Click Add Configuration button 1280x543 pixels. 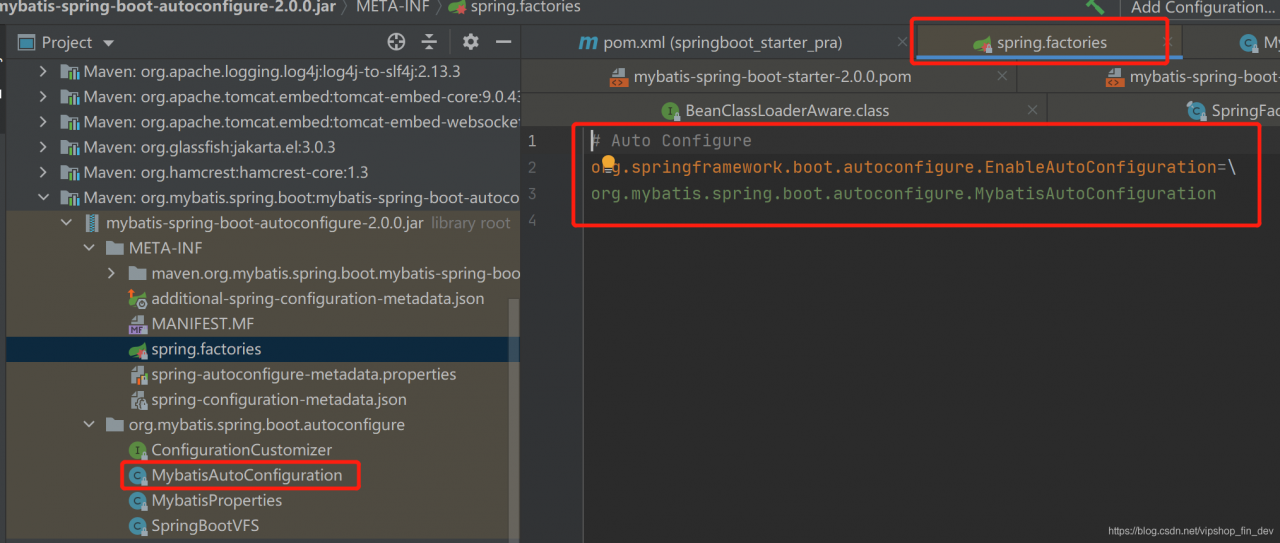tap(1204, 7)
